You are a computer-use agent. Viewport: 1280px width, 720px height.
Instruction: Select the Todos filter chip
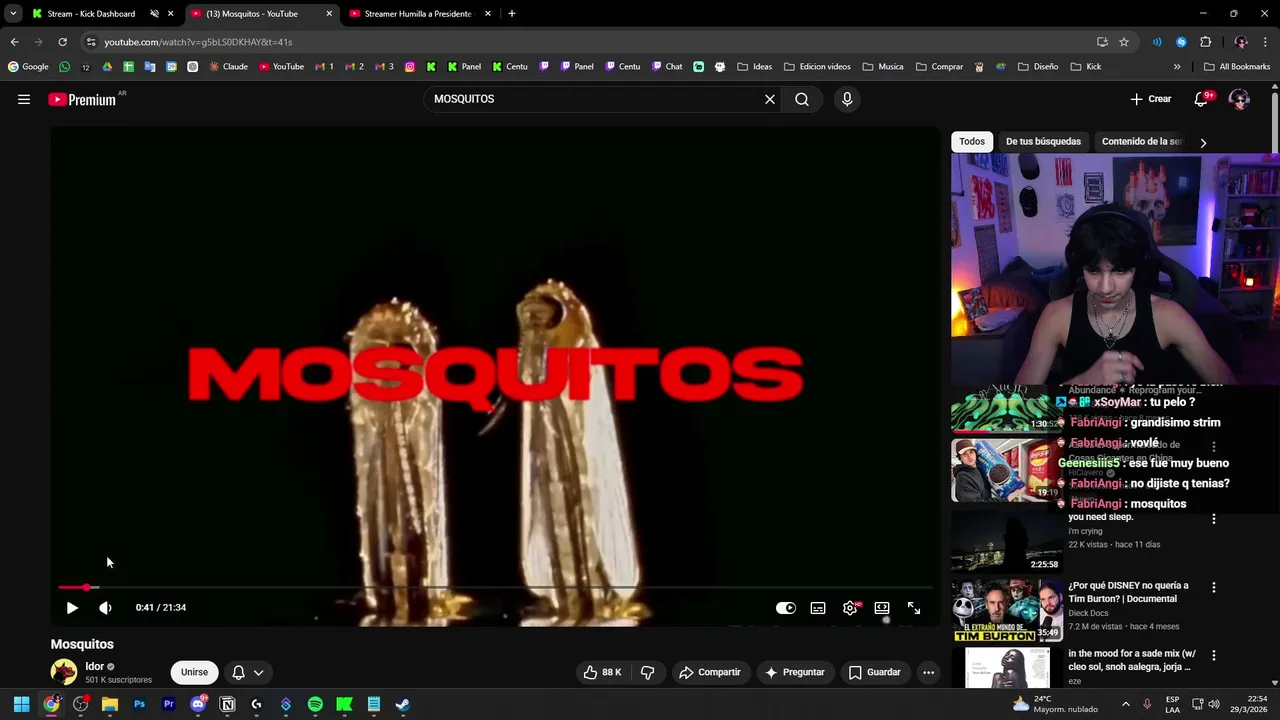coord(972,141)
